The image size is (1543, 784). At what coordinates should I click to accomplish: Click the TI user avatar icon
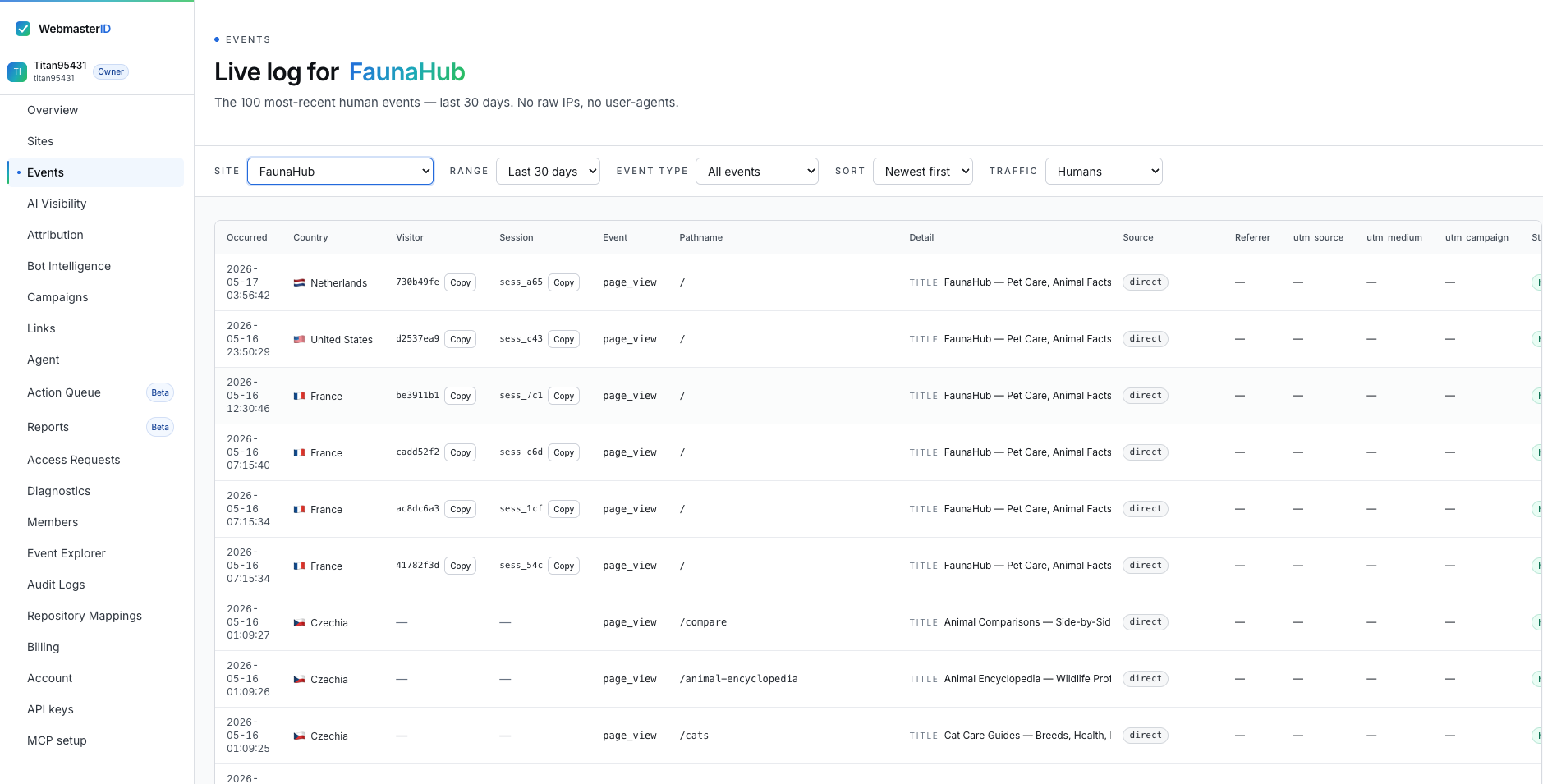[17, 72]
